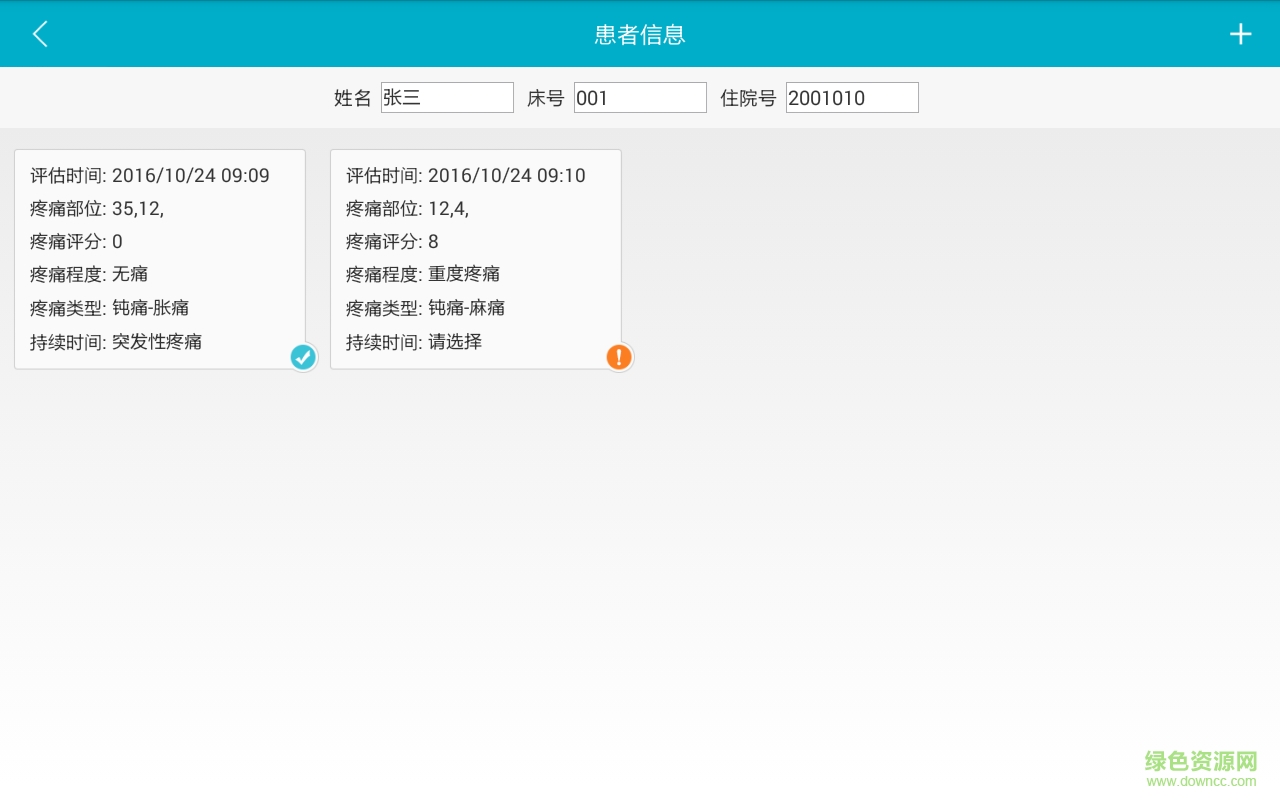Select the 评估时间 2016/10/24 09:09 line
The image size is (1280, 800).
(x=150, y=176)
